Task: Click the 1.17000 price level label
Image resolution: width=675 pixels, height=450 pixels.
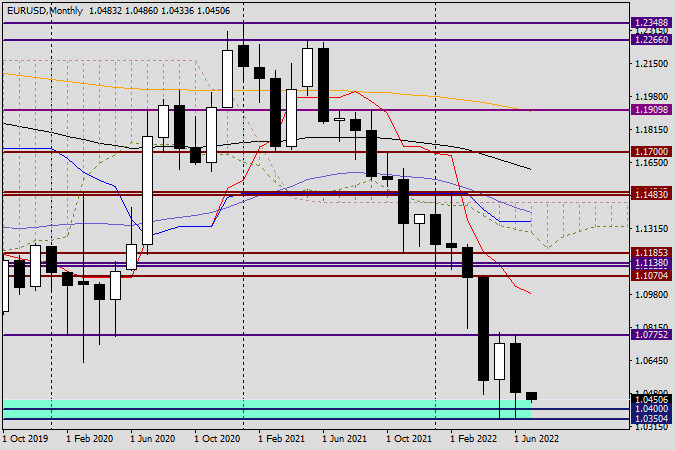Action: point(652,152)
